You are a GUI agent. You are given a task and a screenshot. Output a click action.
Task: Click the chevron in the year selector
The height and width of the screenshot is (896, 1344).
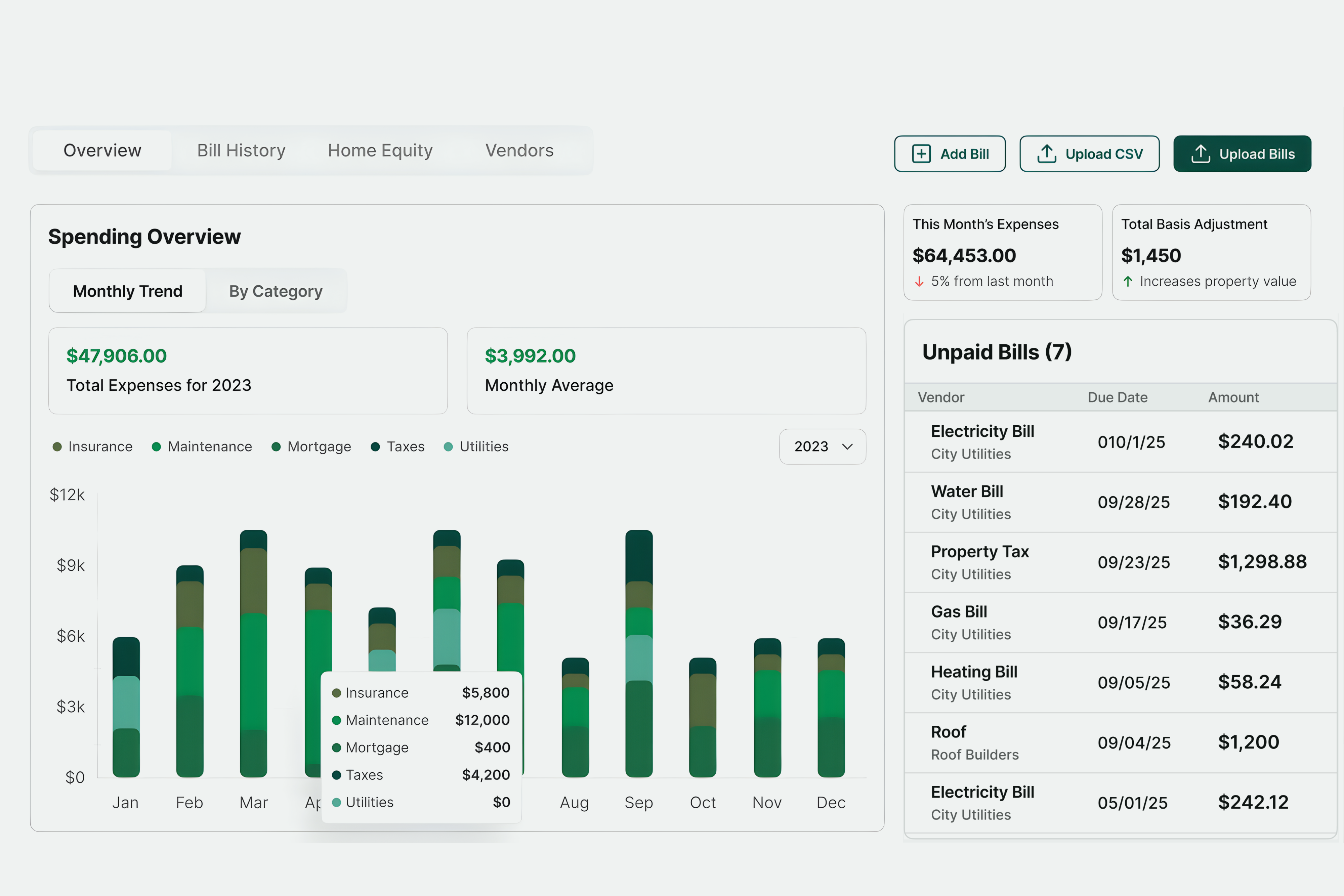[x=847, y=447]
